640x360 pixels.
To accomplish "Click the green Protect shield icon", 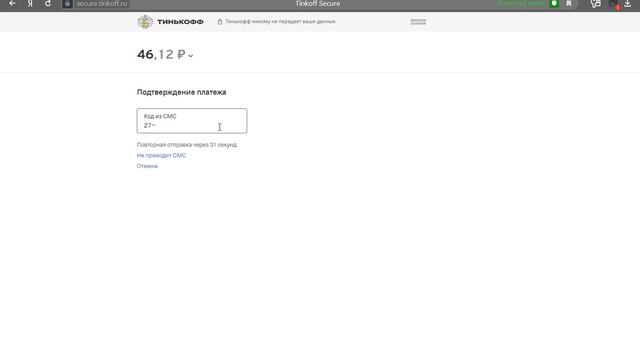I will coord(554,3).
